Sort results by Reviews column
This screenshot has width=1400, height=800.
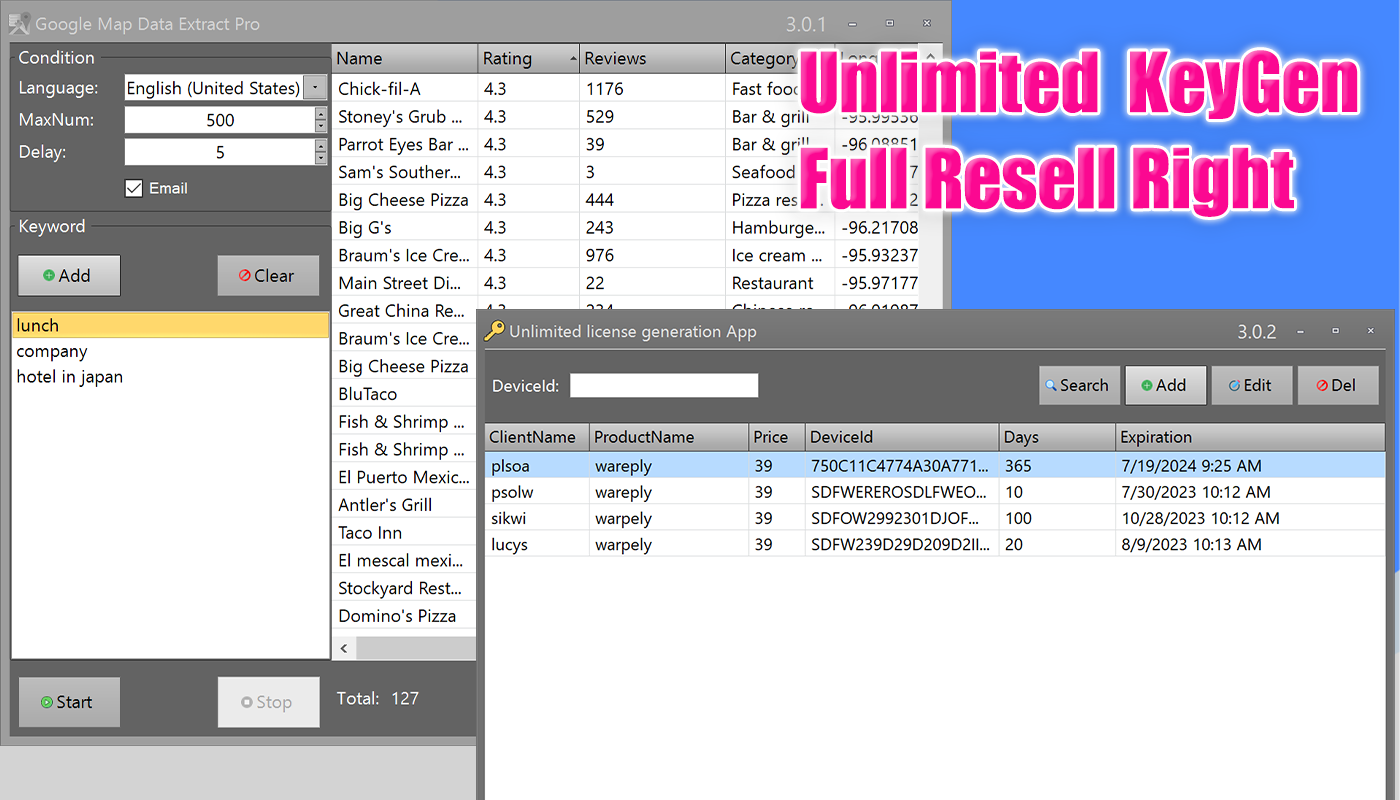pos(652,58)
